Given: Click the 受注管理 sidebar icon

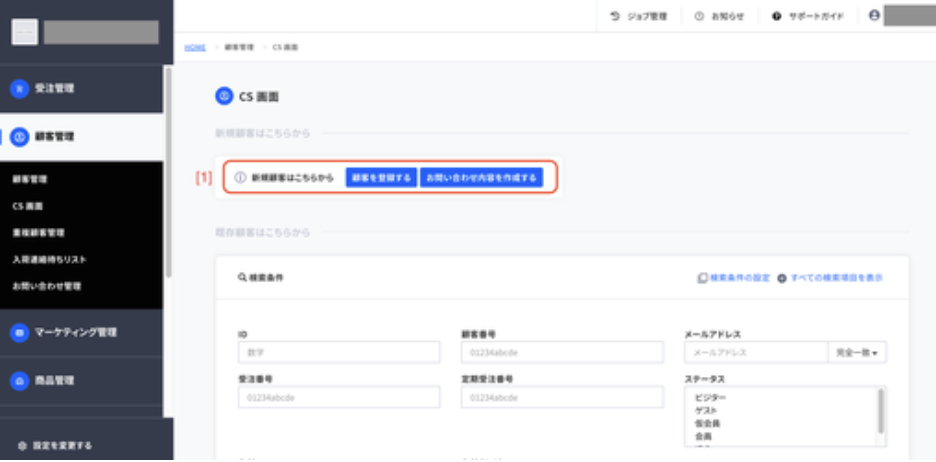Looking at the screenshot, I should 19,89.
